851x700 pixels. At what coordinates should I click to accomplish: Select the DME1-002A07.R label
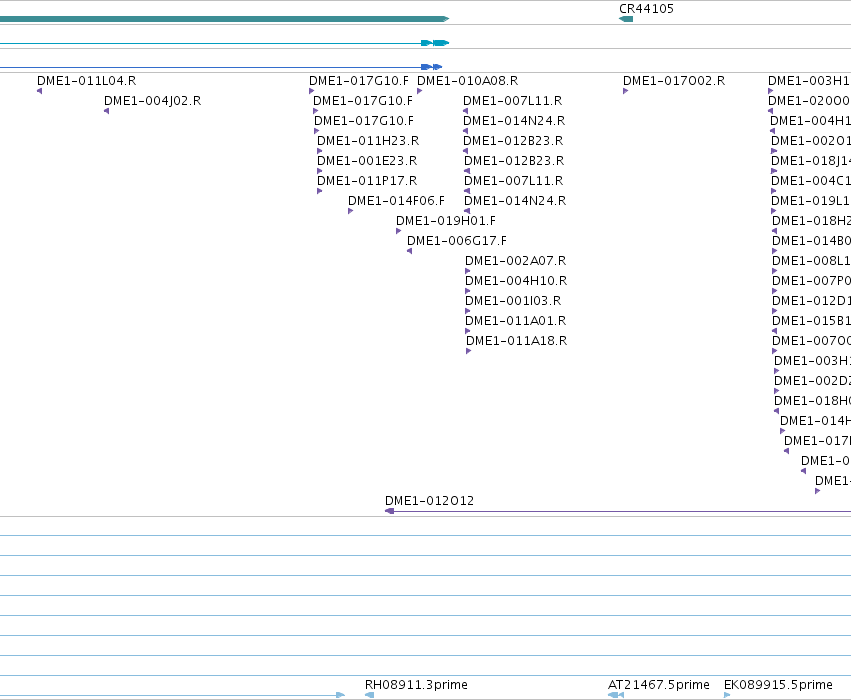pos(516,261)
